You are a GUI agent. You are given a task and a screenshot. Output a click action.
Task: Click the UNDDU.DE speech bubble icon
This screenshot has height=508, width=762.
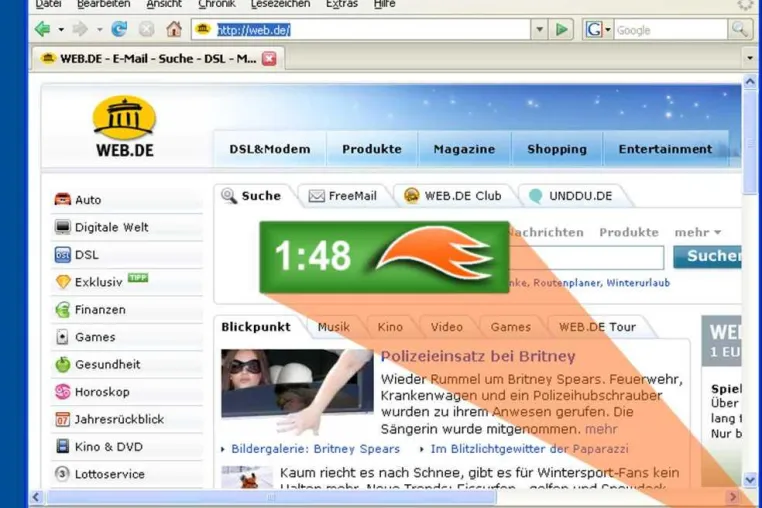pyautogui.click(x=536, y=196)
